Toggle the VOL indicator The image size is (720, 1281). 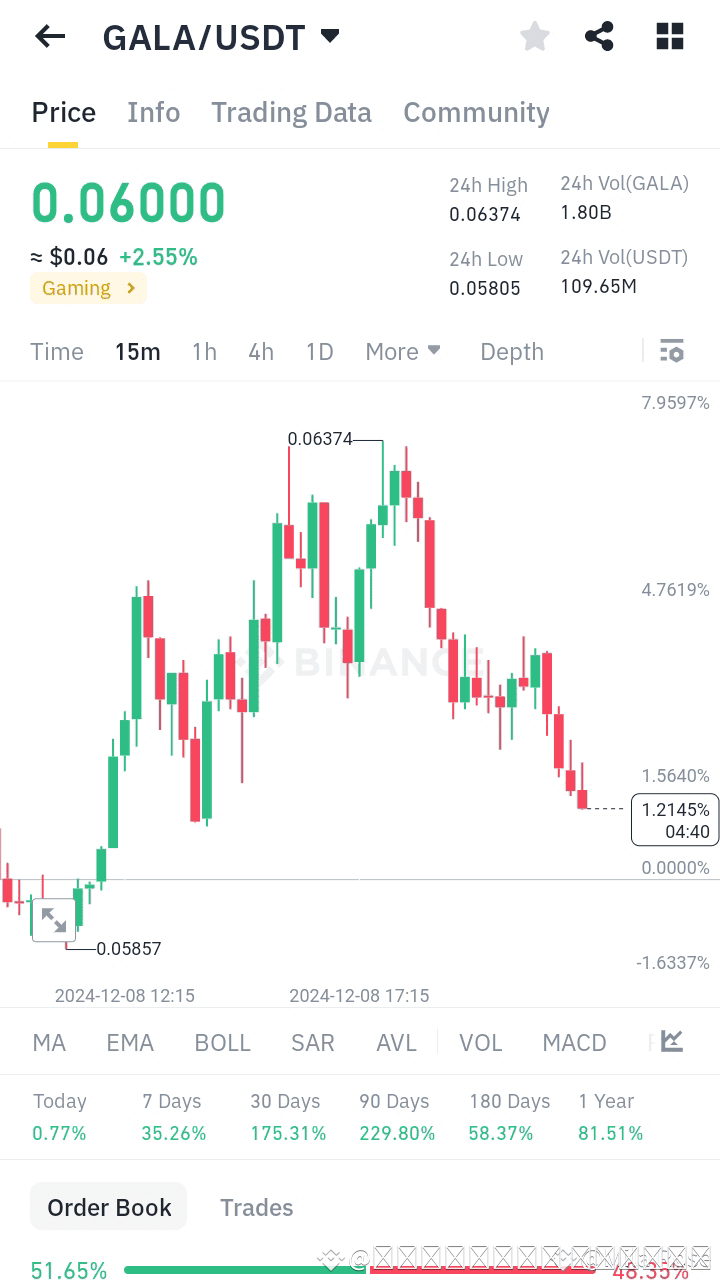pos(481,1042)
